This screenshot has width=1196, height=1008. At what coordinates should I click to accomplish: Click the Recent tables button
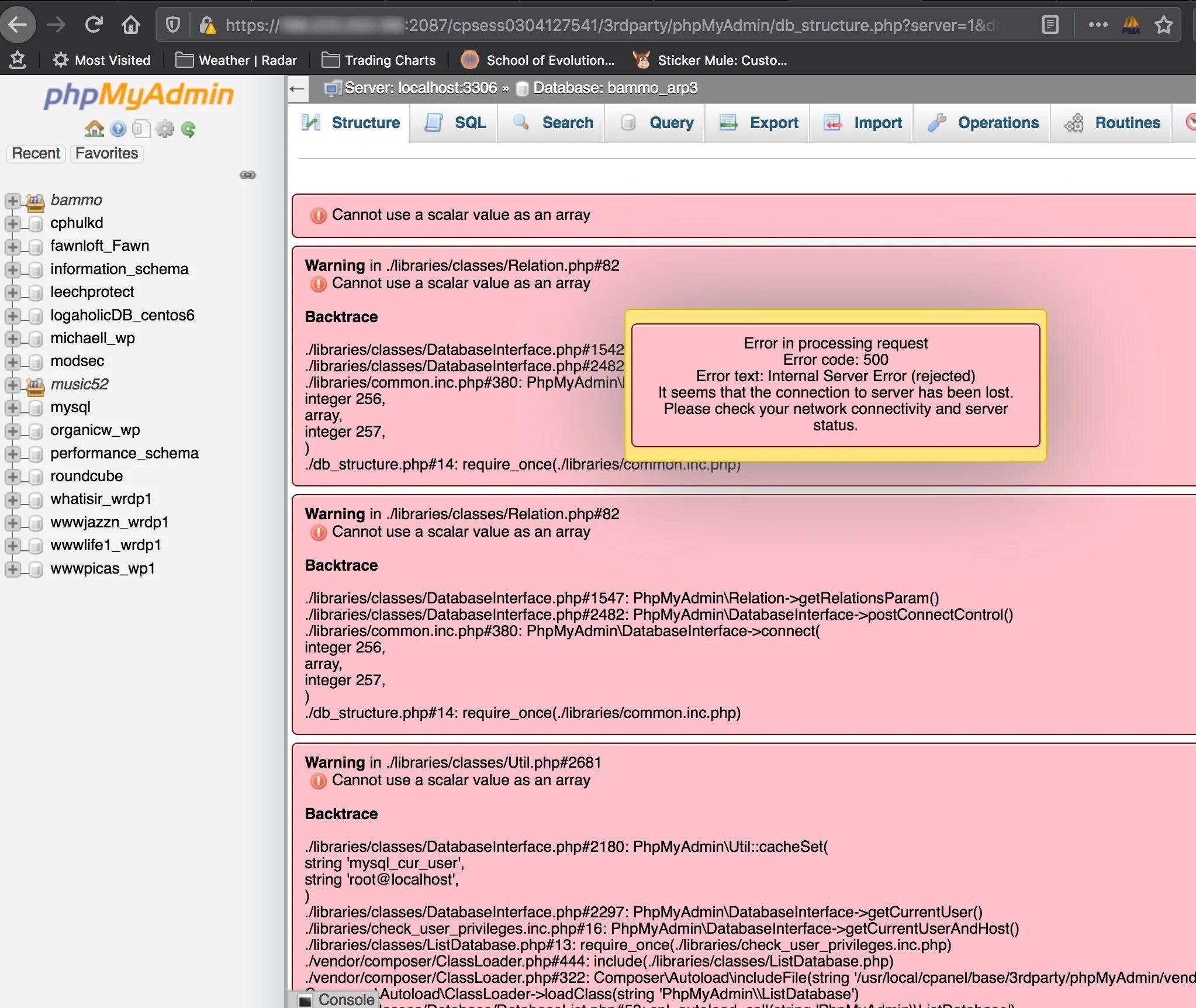(36, 153)
